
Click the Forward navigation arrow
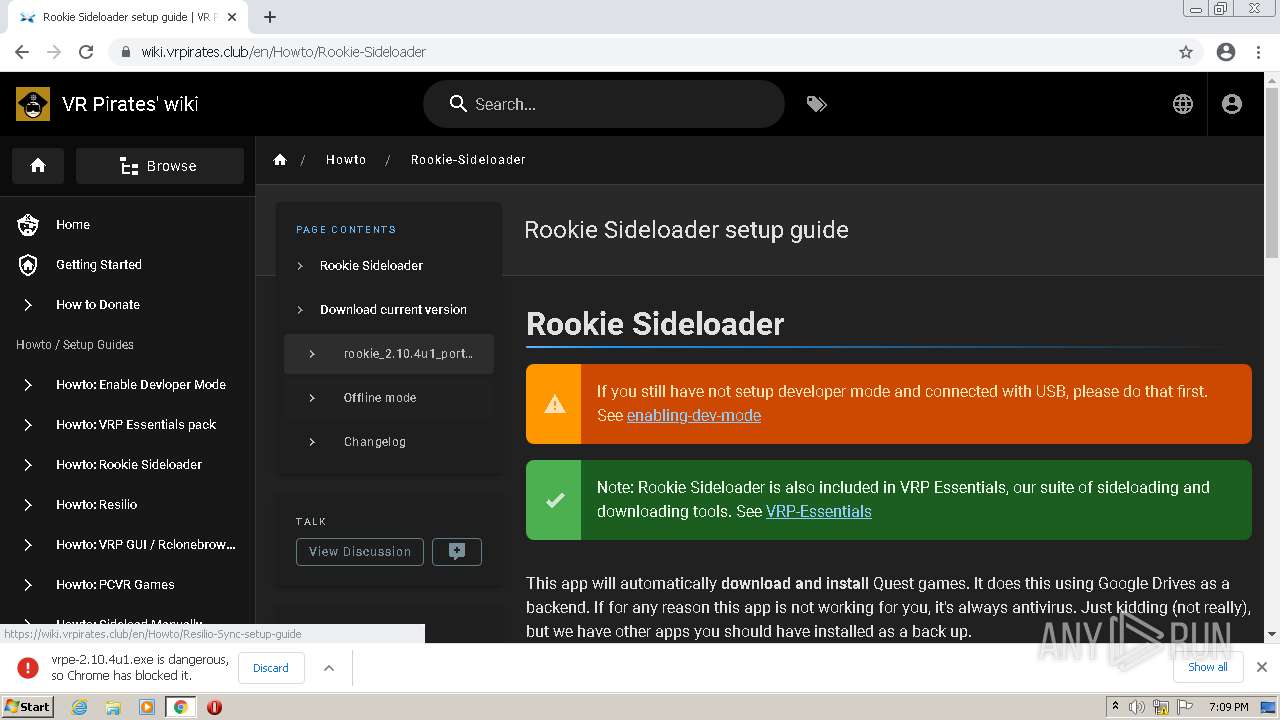click(x=54, y=52)
